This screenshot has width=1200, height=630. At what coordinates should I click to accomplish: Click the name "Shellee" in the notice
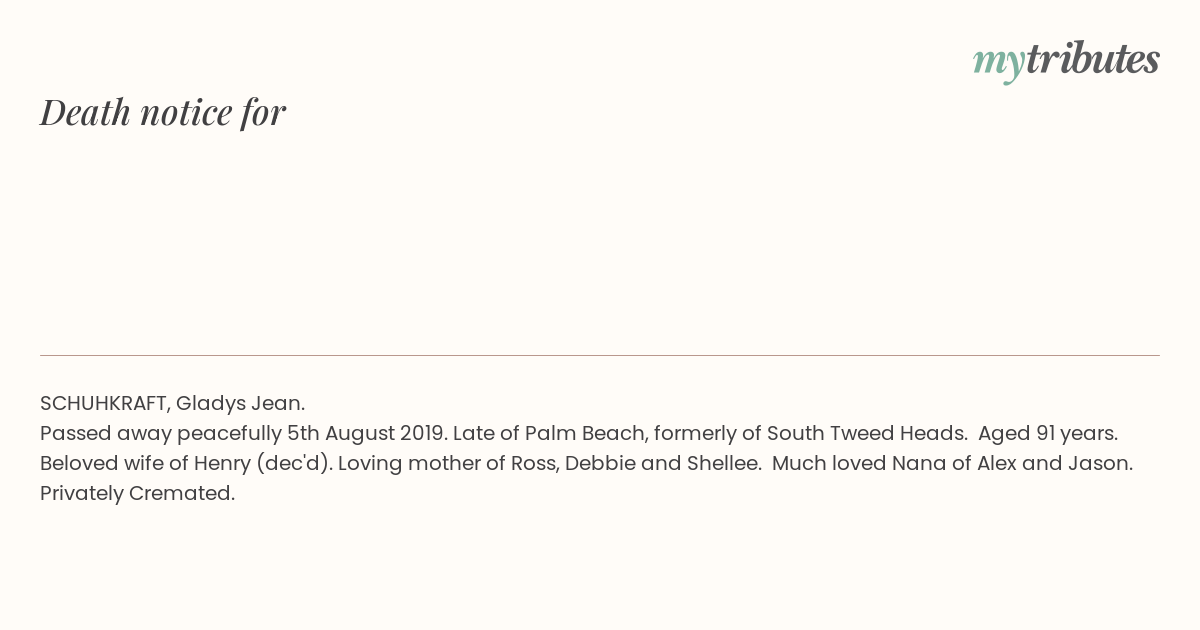point(722,463)
